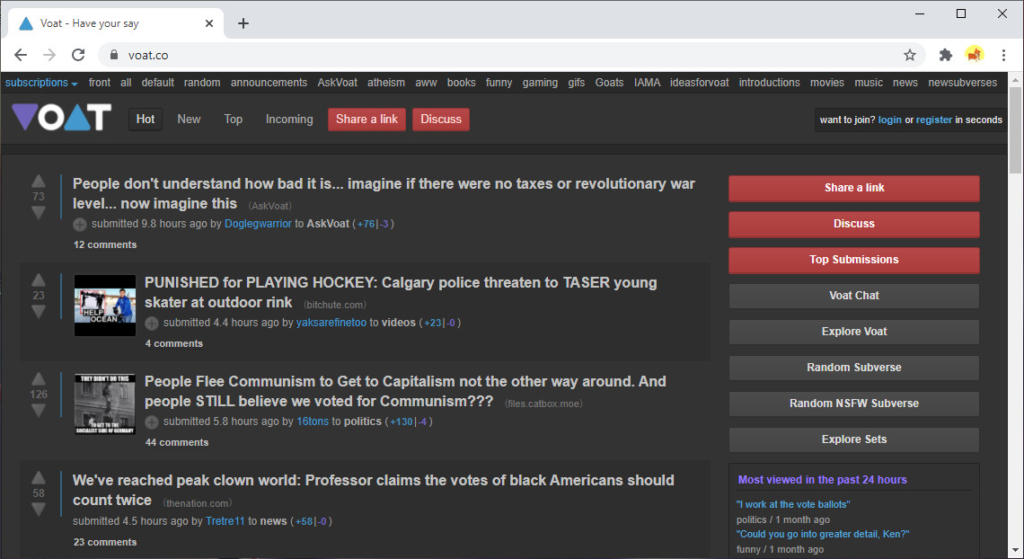Open the announcements subverse in top bar
Viewport: 1024px width, 559px height.
coord(268,82)
